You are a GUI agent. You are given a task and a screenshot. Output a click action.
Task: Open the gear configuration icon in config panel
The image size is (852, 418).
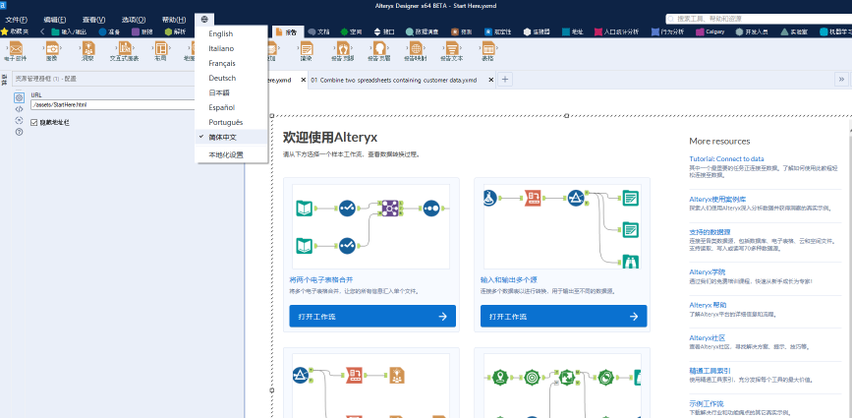click(x=19, y=97)
